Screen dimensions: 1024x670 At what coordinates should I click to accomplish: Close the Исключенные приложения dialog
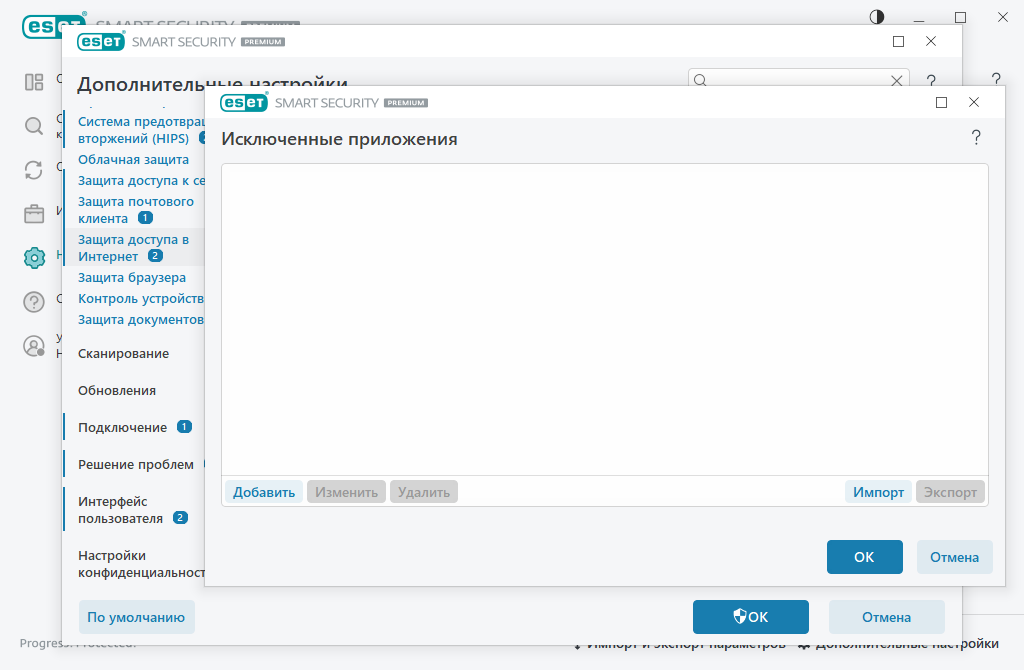[974, 103]
